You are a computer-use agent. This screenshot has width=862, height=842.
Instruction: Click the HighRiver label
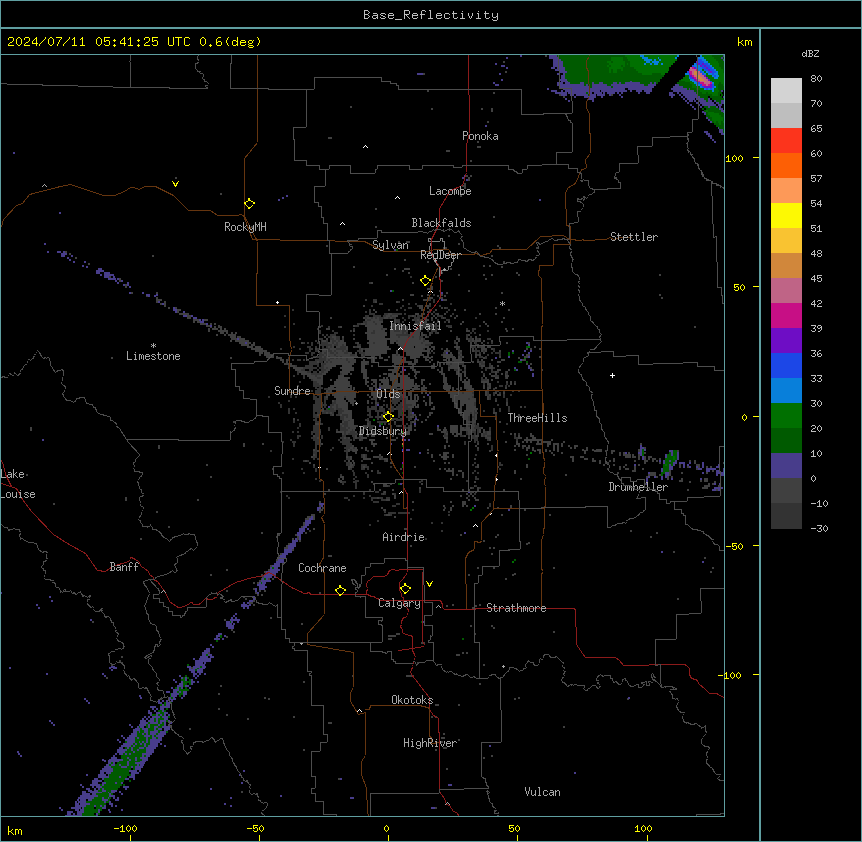(430, 743)
